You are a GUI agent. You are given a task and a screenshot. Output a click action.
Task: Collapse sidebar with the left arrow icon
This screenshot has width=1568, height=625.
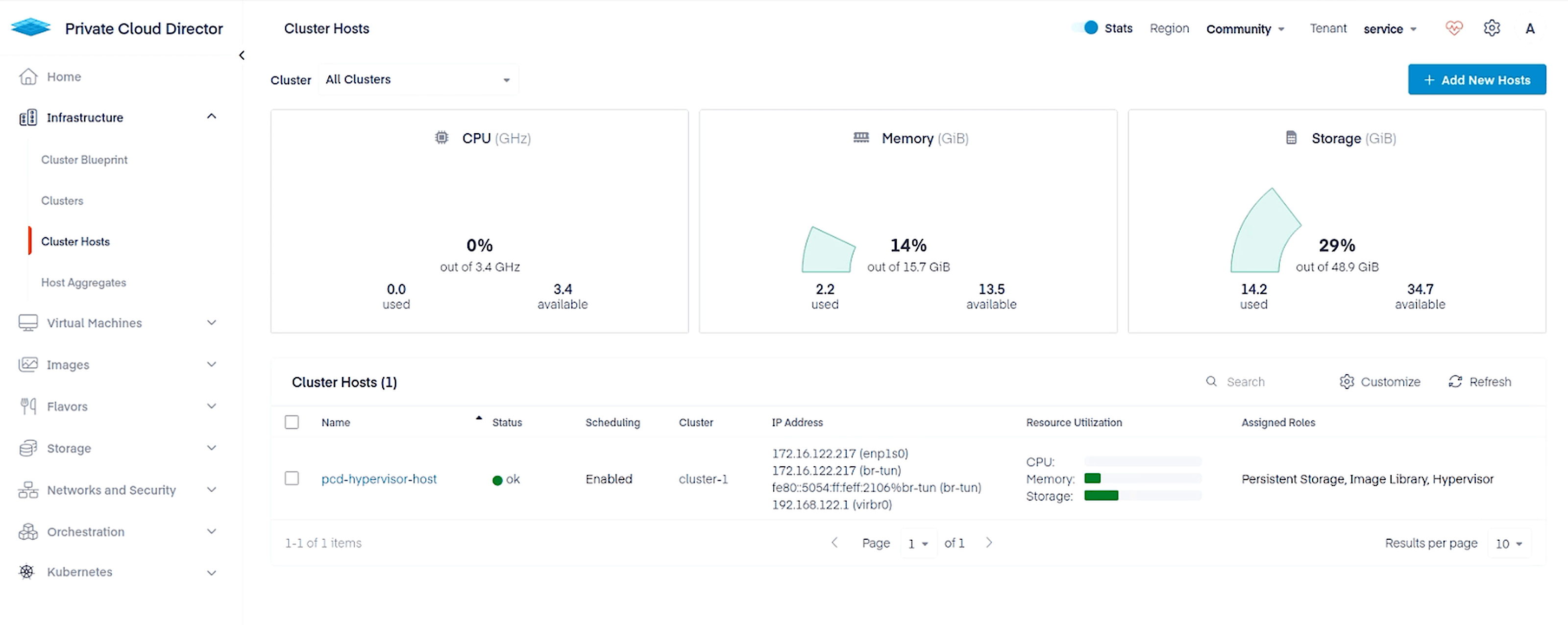(x=242, y=55)
